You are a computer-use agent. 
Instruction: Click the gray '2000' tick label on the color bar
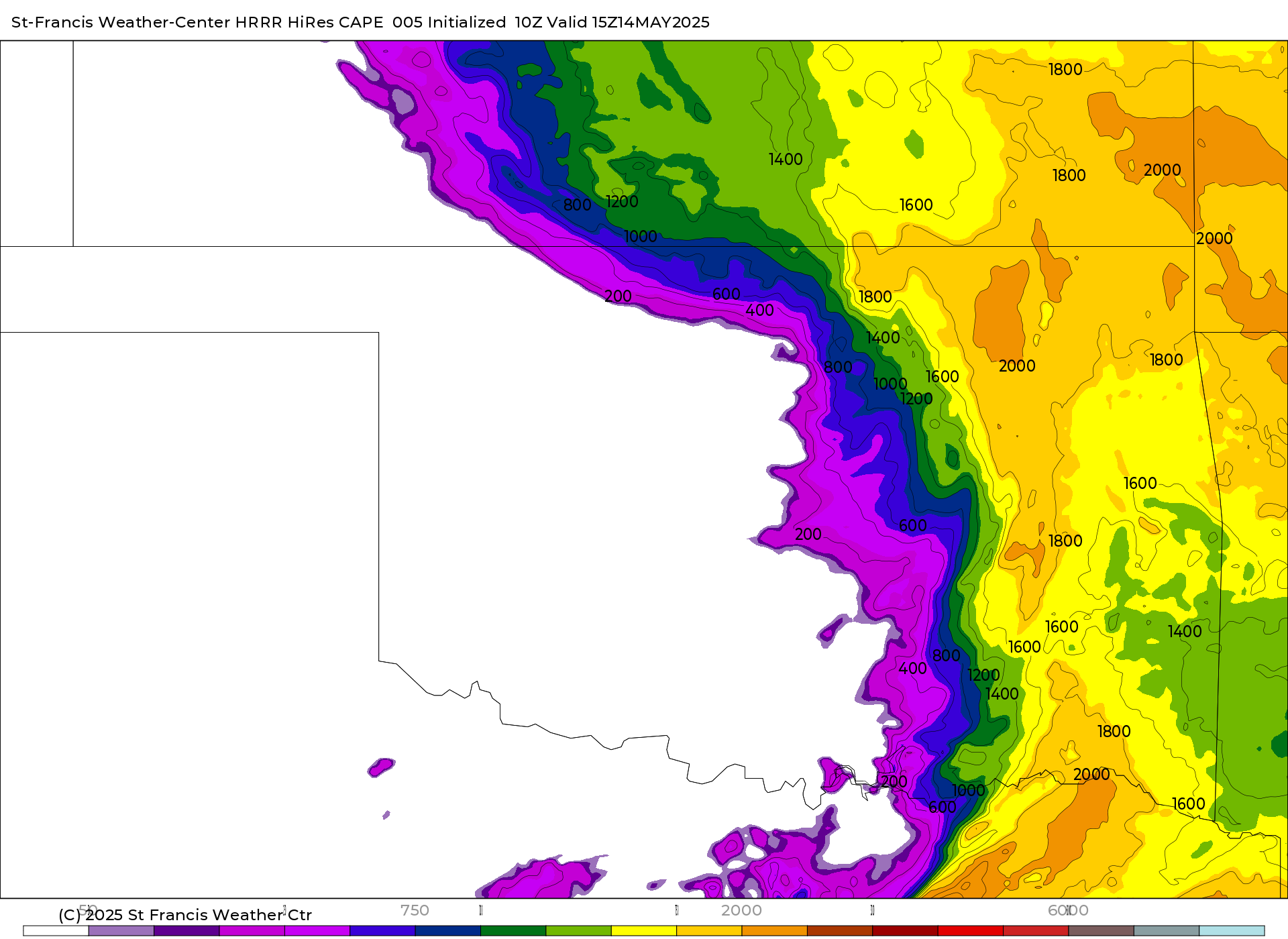point(741,910)
